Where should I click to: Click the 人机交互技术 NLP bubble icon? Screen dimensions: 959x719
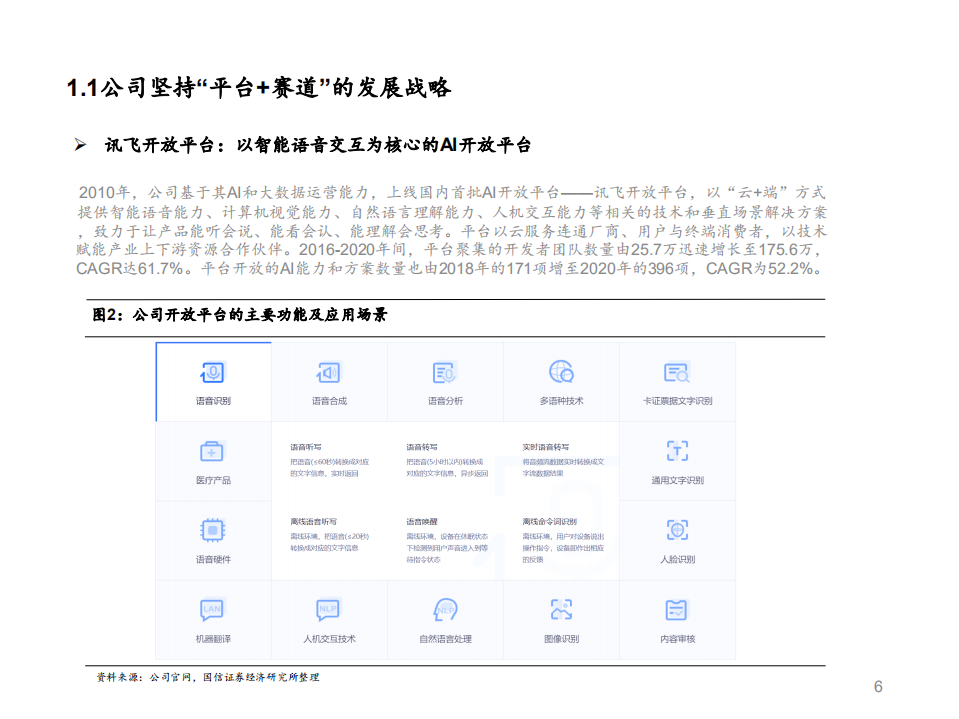pos(330,608)
